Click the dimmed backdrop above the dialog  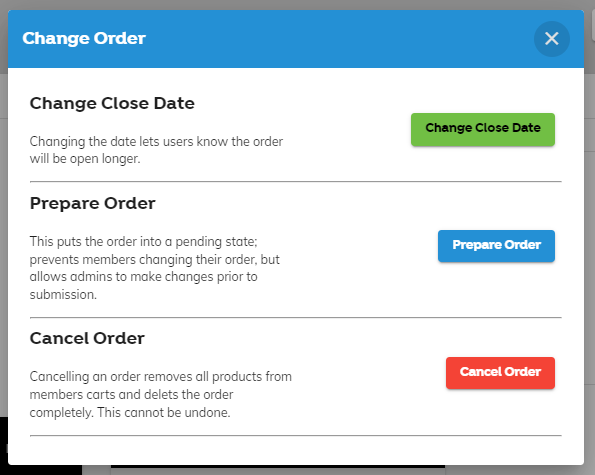(x=296, y=5)
